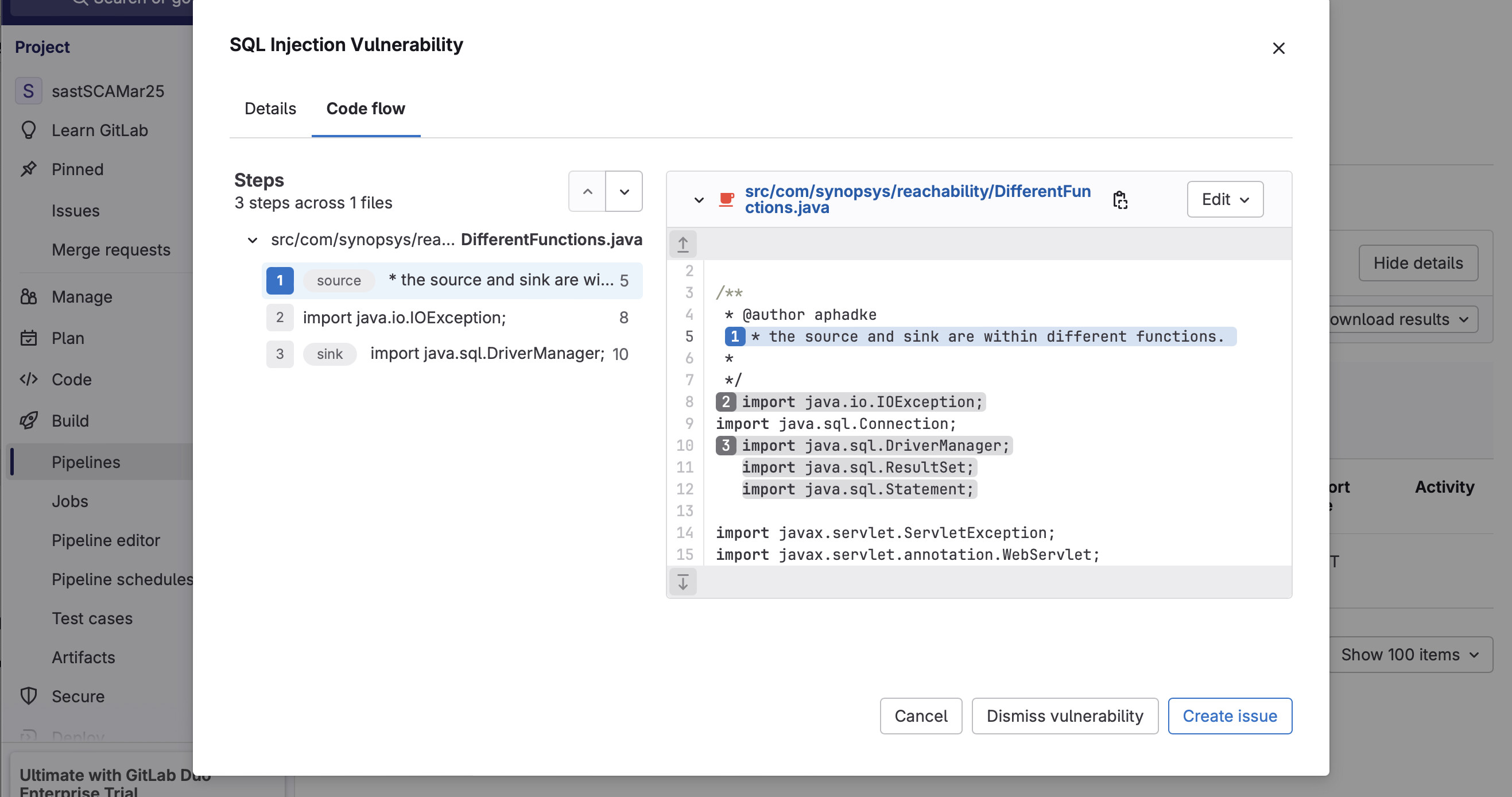The width and height of the screenshot is (1512, 797).
Task: Click Dismiss vulnerability
Action: click(x=1065, y=715)
